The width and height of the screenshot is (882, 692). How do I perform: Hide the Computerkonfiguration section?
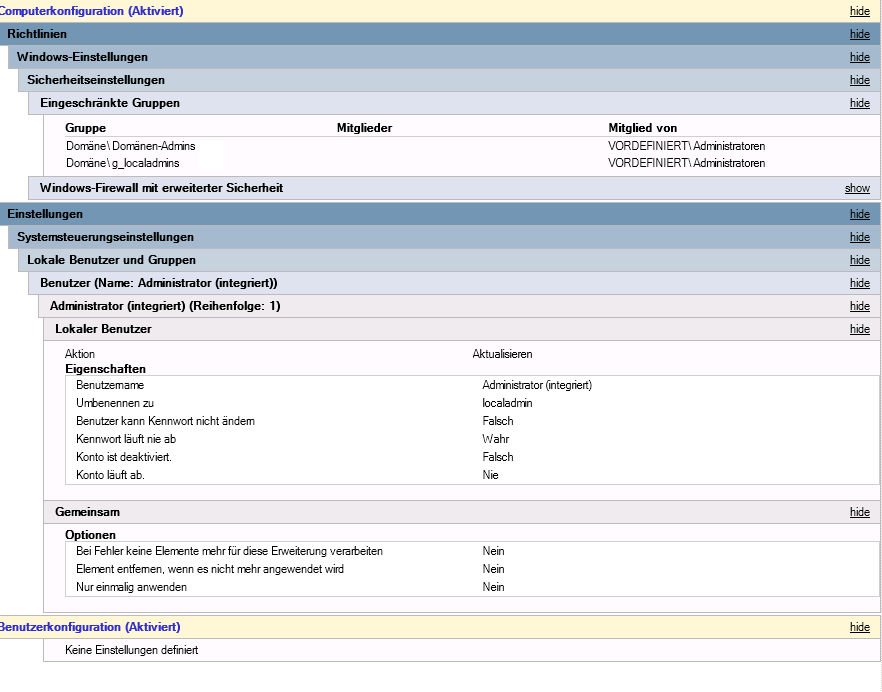click(x=860, y=11)
